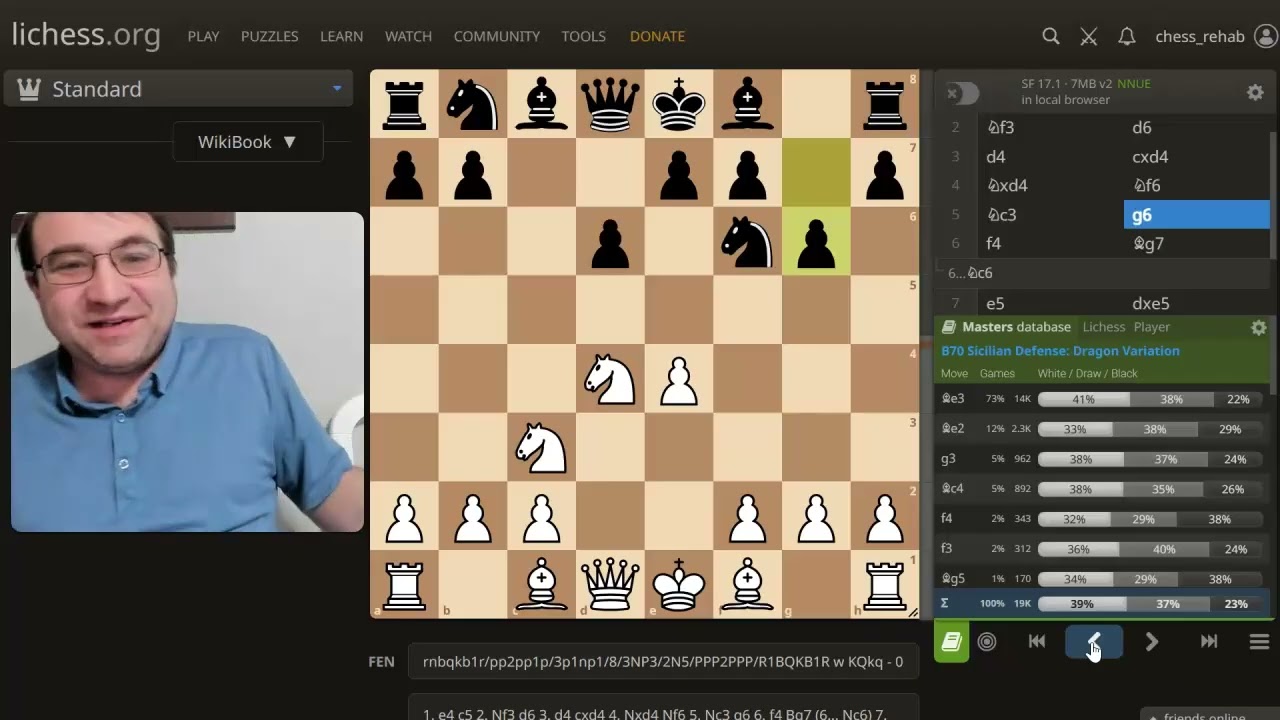Open the analysis hamburger menu
This screenshot has width=1280, height=720.
(x=1259, y=642)
